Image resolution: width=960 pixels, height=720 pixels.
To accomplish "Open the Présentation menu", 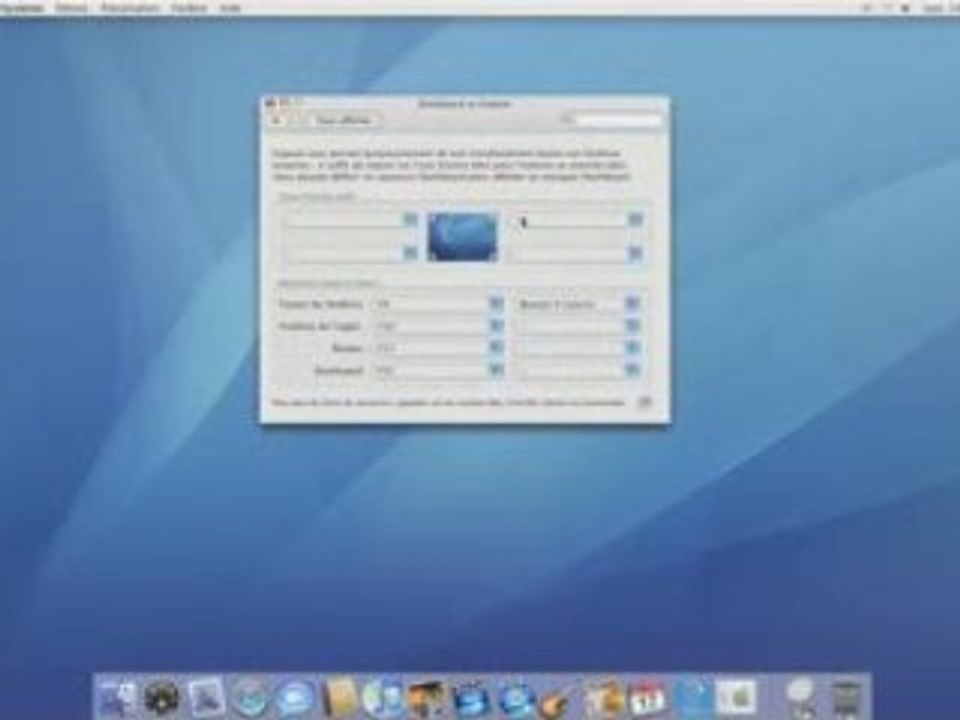I will point(129,7).
